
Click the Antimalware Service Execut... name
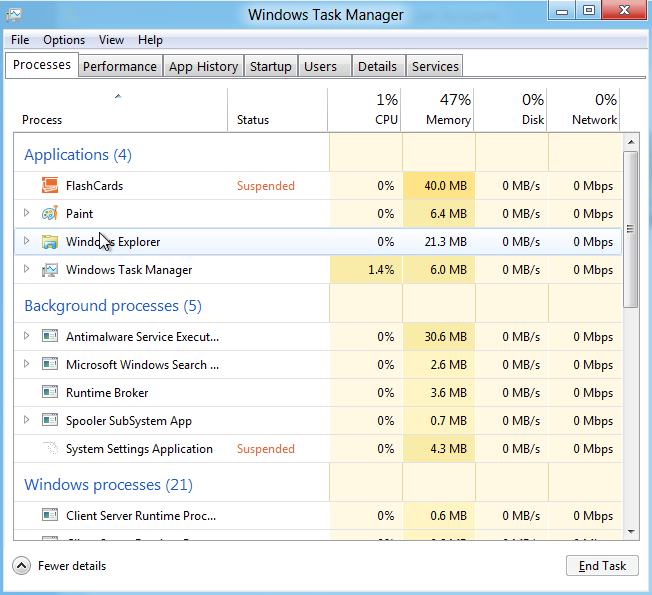click(142, 336)
